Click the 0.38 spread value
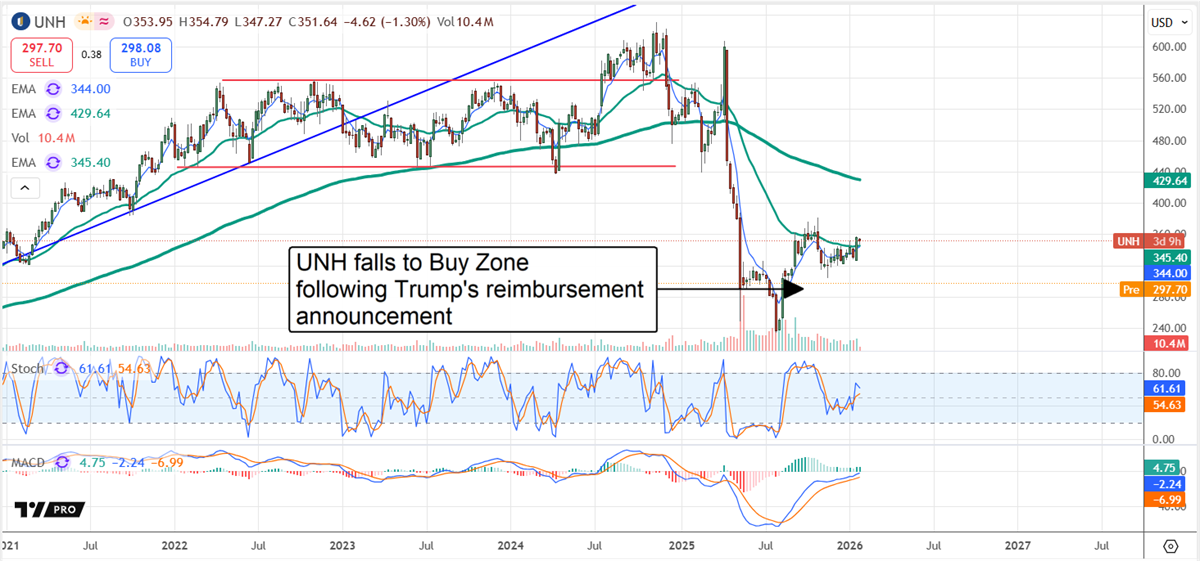1200x561 pixels. coord(91,55)
